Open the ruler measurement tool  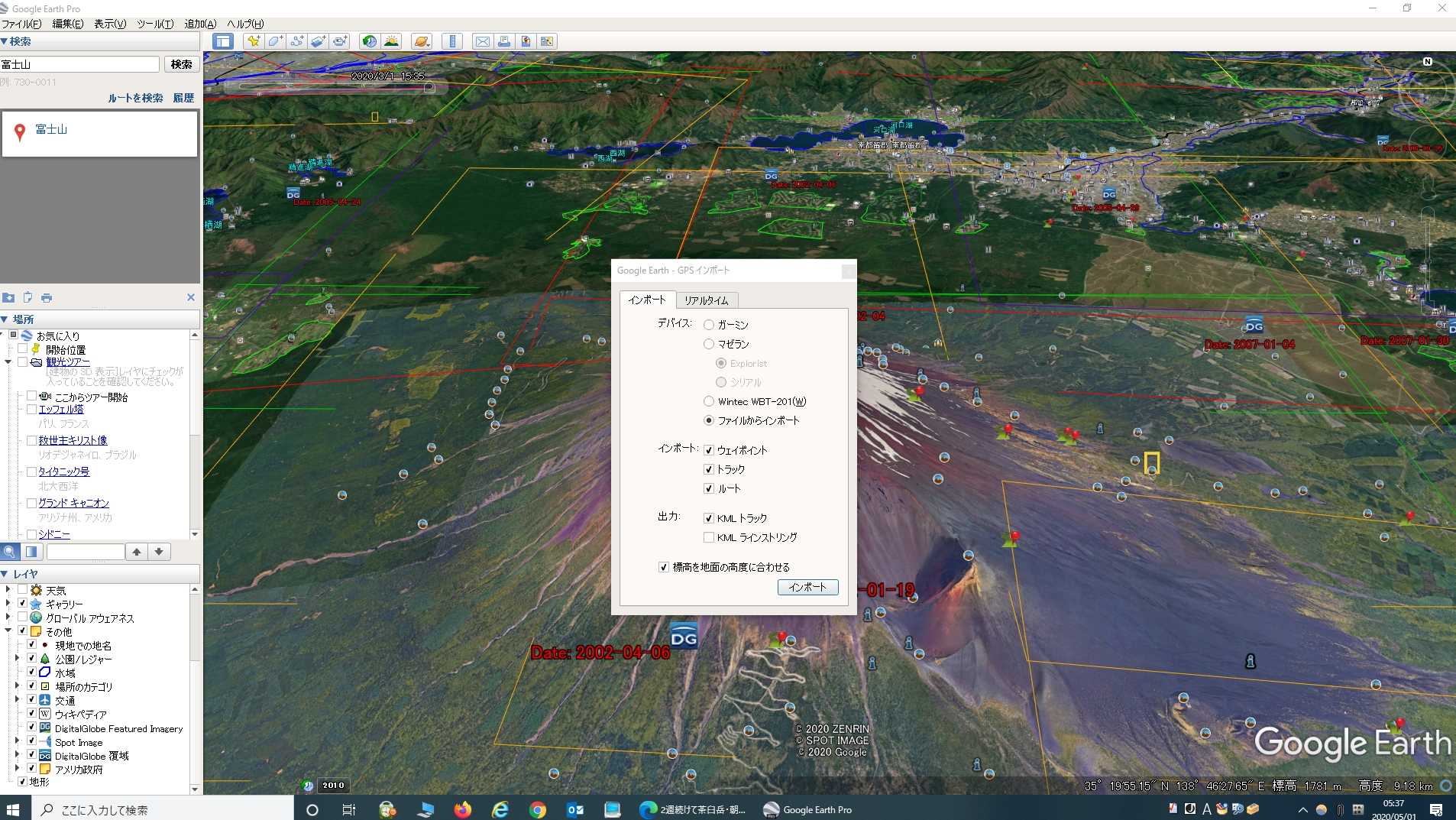[x=452, y=41]
